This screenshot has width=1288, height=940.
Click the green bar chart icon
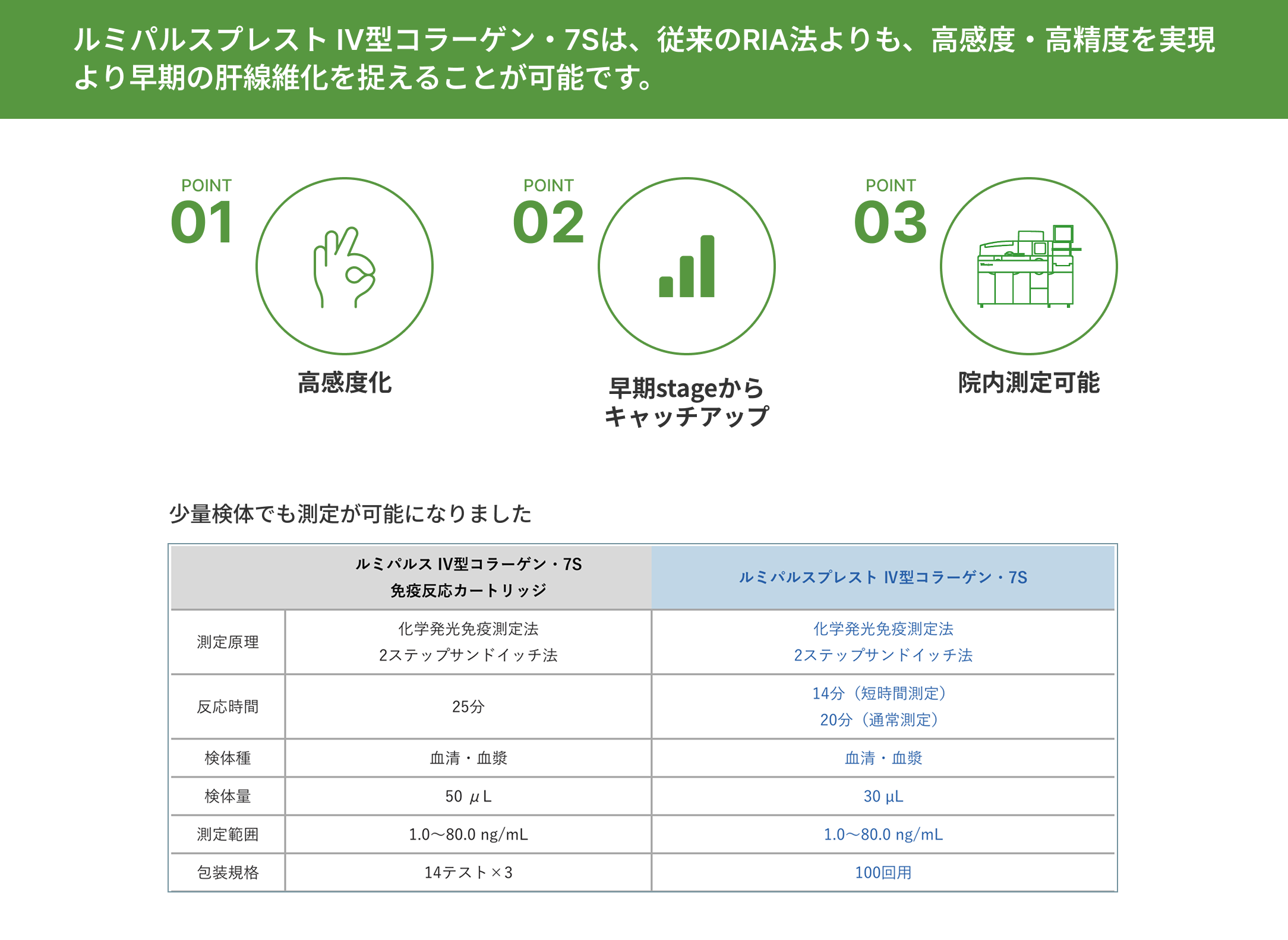(x=687, y=266)
